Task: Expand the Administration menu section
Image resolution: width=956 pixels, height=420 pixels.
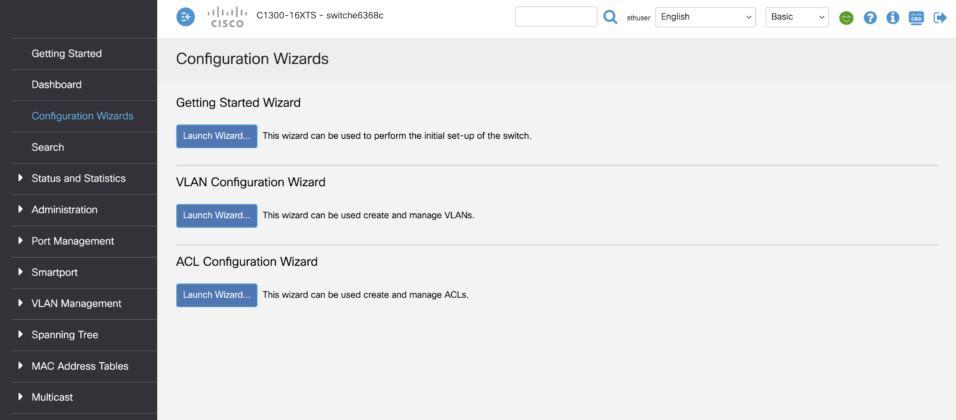Action: coord(64,210)
